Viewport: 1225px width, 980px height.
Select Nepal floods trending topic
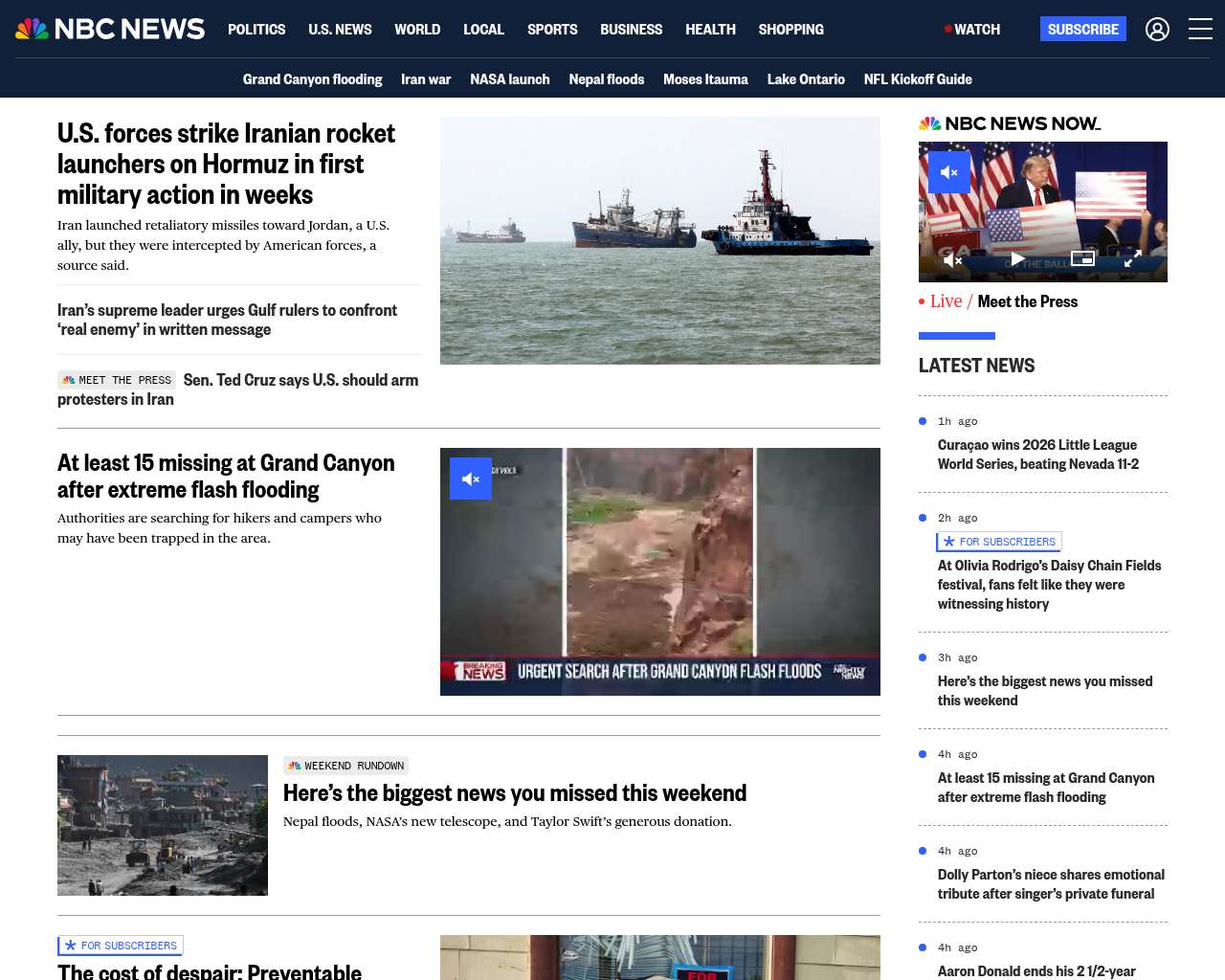(x=606, y=79)
